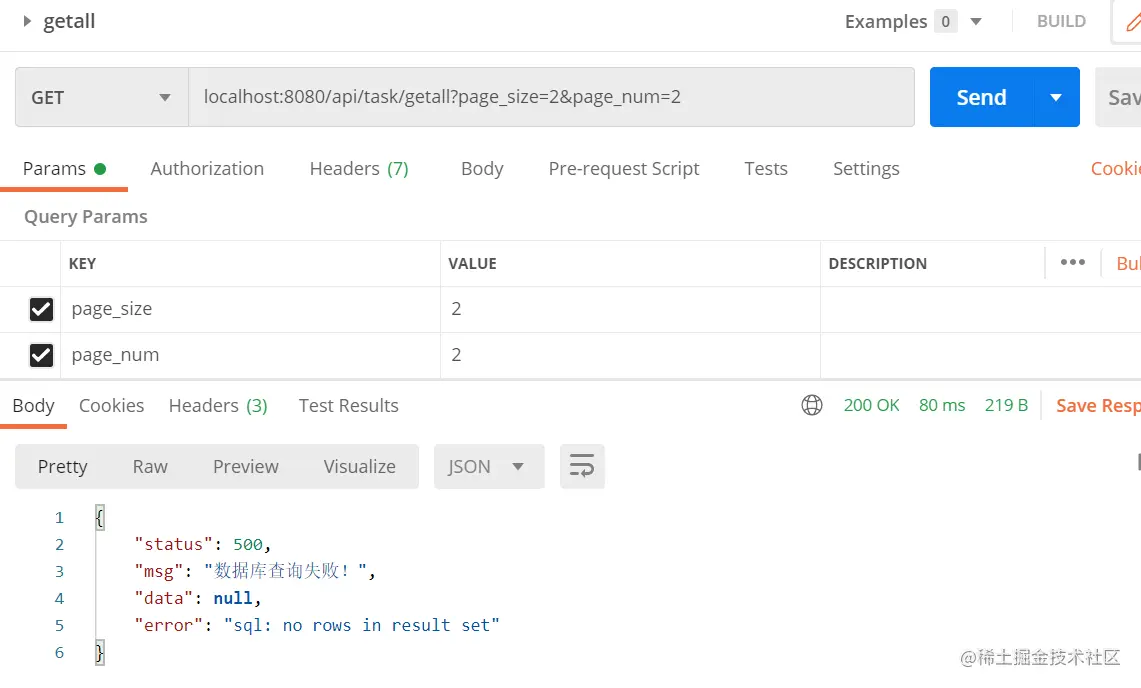The height and width of the screenshot is (688, 1141).
Task: Click the three dots column options
Action: [1072, 262]
